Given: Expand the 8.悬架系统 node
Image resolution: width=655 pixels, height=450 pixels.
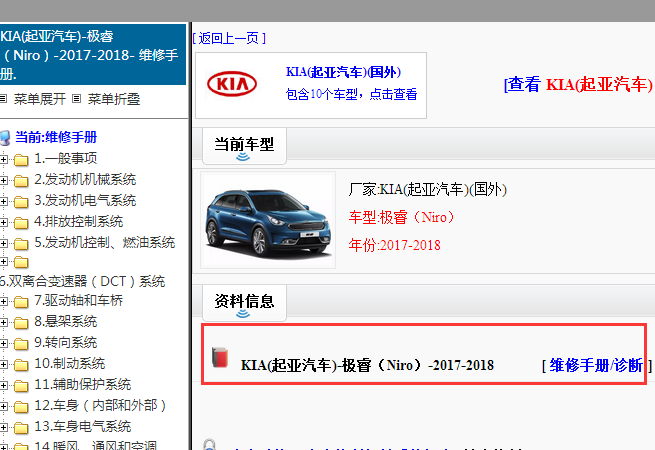Looking at the screenshot, I should pos(4,322).
